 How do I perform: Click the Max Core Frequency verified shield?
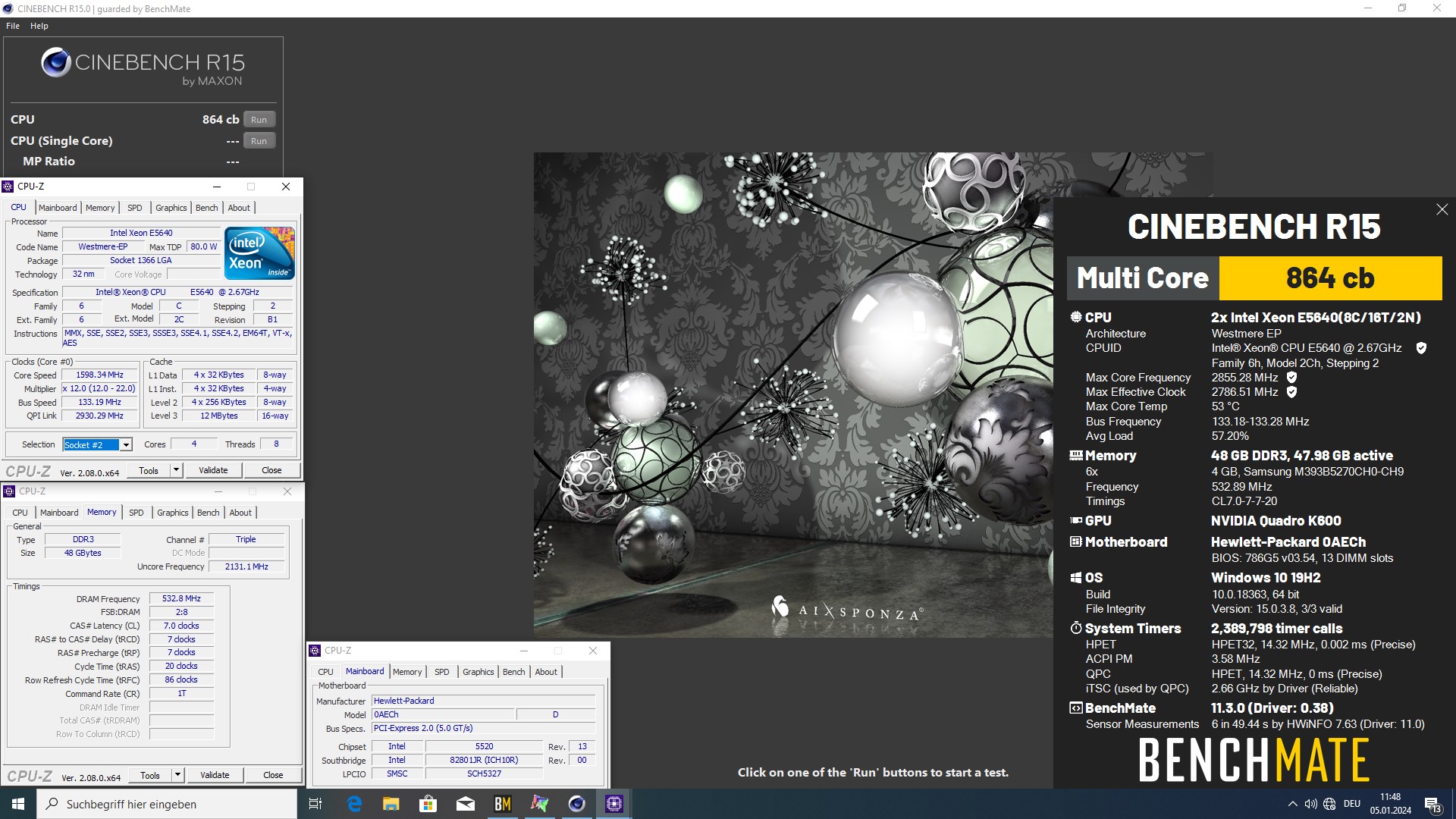pos(1291,378)
